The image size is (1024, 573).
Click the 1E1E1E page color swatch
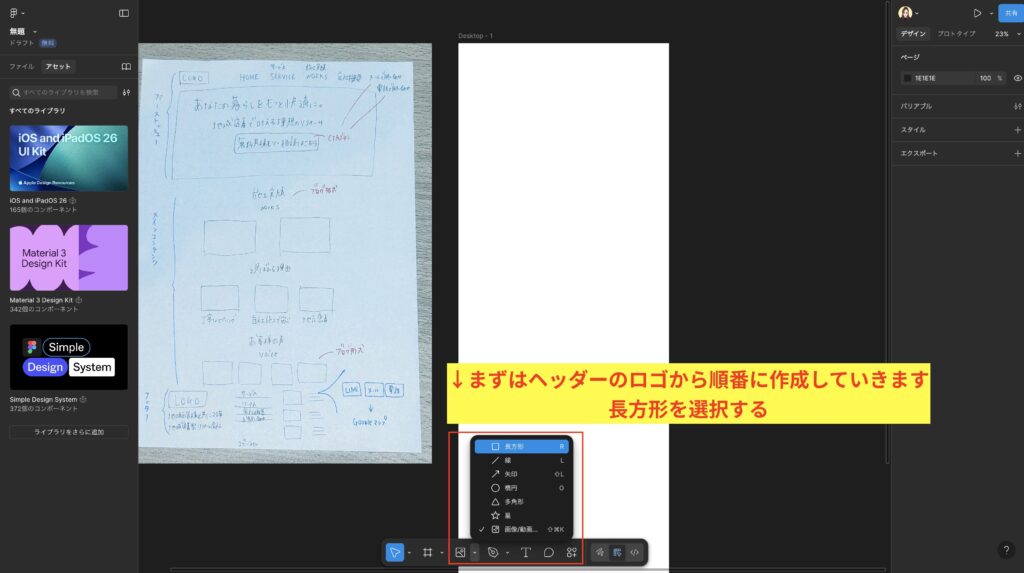pos(907,78)
